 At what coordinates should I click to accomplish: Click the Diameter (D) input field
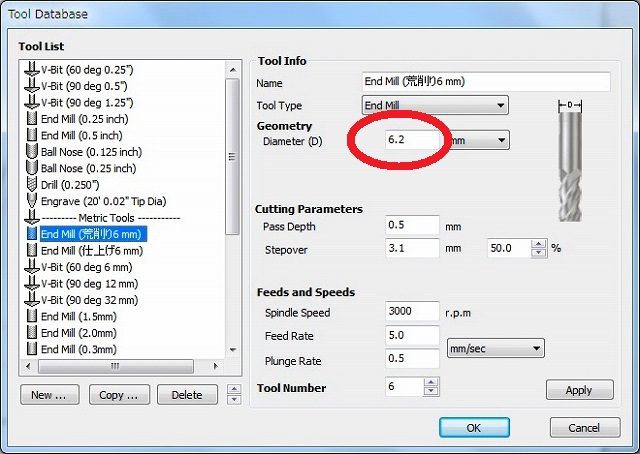point(412,141)
